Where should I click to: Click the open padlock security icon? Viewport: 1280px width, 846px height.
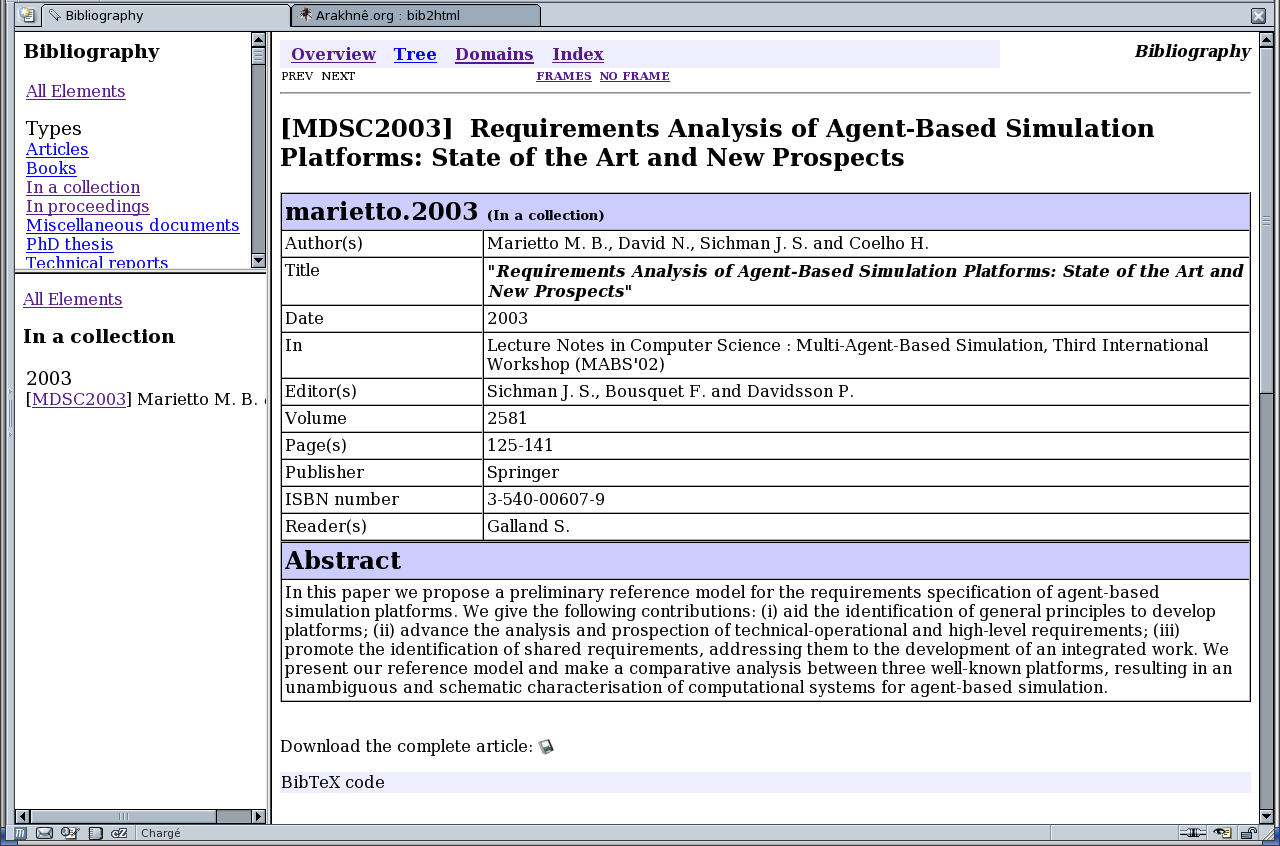[1248, 833]
